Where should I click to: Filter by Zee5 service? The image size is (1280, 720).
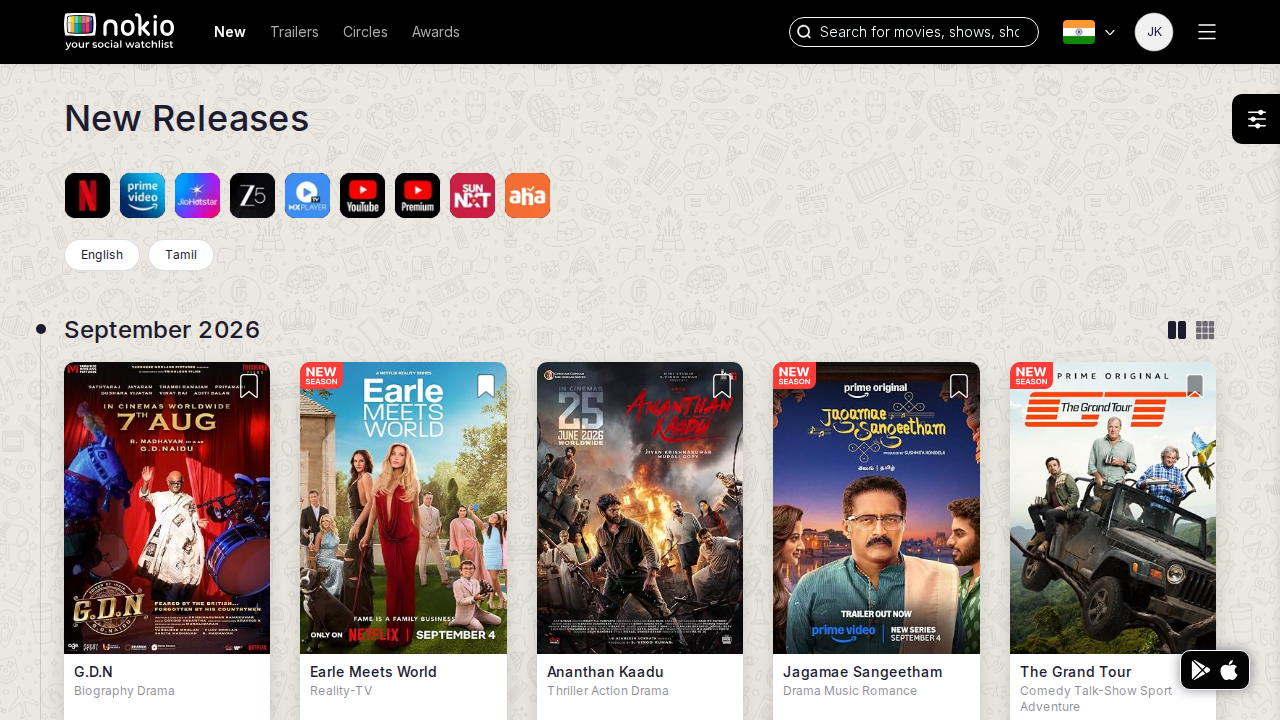pyautogui.click(x=252, y=195)
